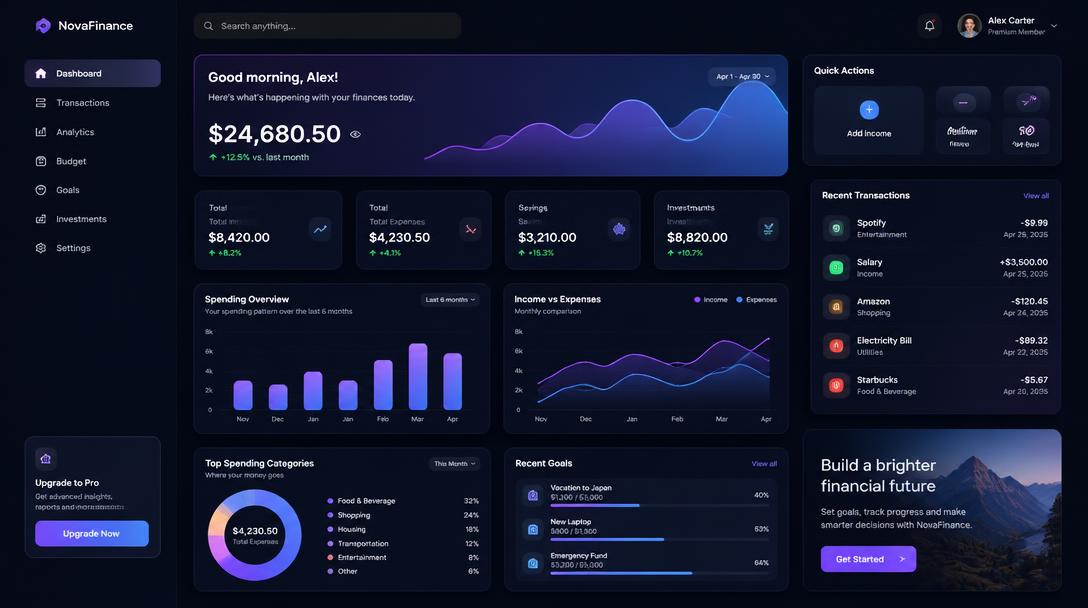The image size is (1088, 608).
Task: Click the -$9.99 Spotify amount
Action: [x=1034, y=223]
